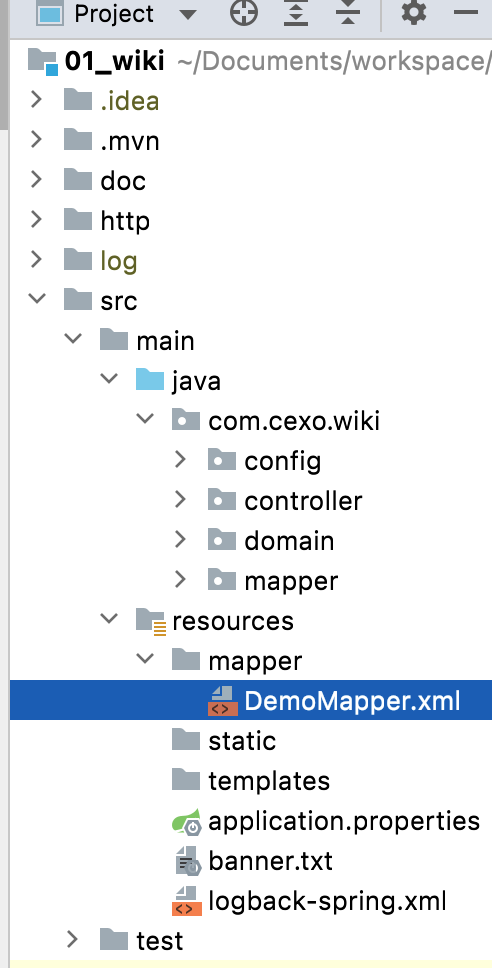Click the com.cexo.wiki package icon
The width and height of the screenshot is (492, 968).
[x=186, y=420]
